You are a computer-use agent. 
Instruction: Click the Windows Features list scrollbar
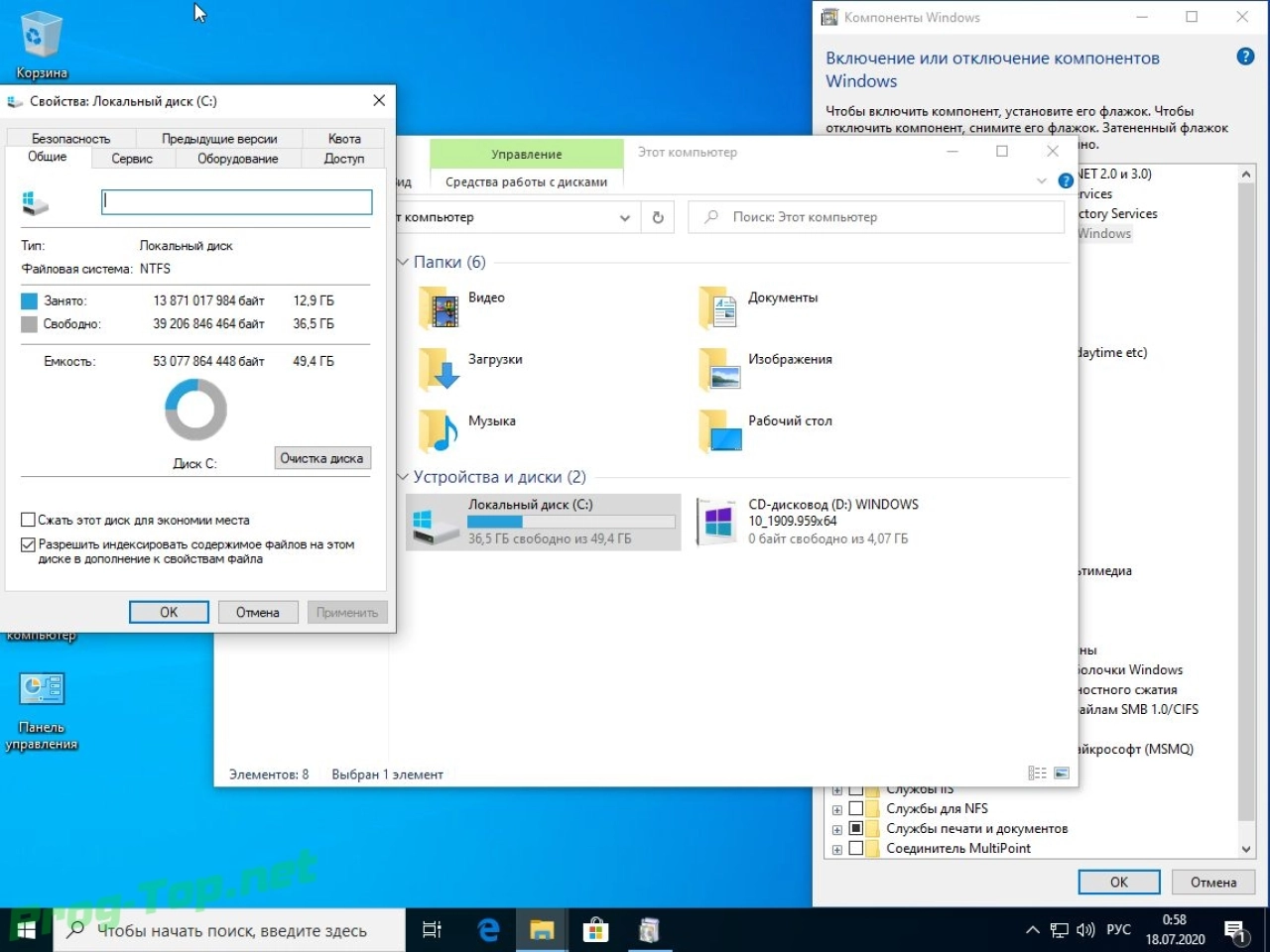point(1247,511)
